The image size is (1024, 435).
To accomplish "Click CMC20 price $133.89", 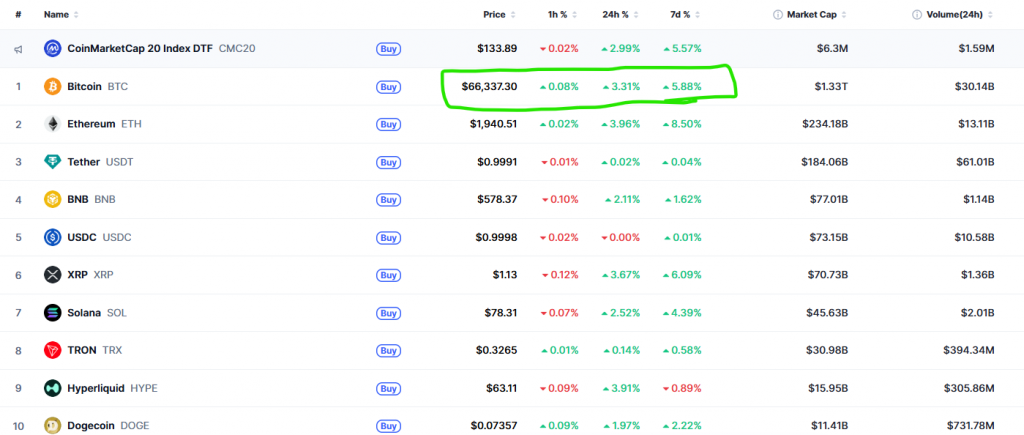I will [x=498, y=48].
